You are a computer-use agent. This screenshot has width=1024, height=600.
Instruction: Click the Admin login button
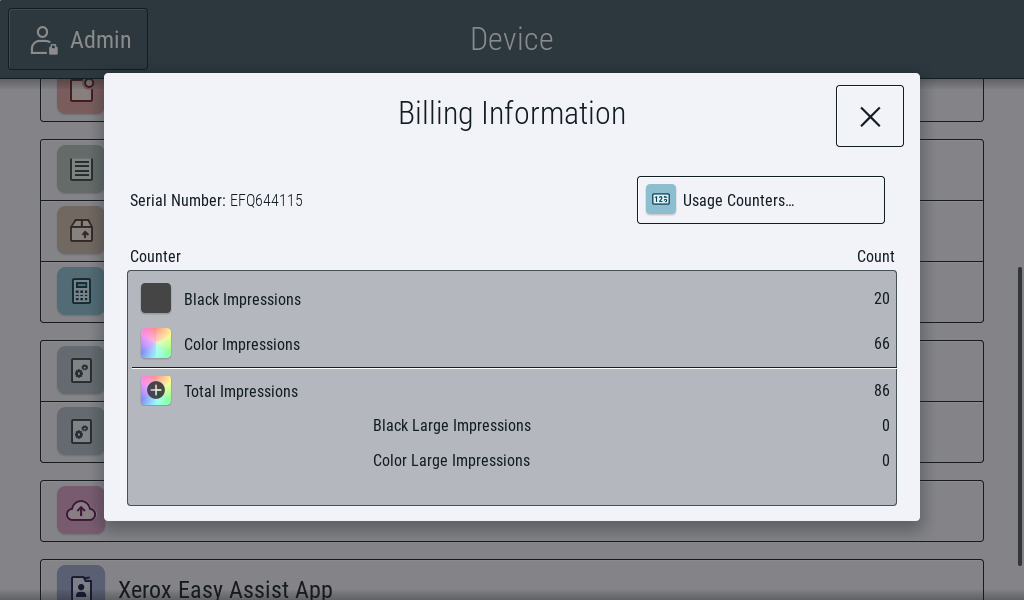(x=77, y=39)
